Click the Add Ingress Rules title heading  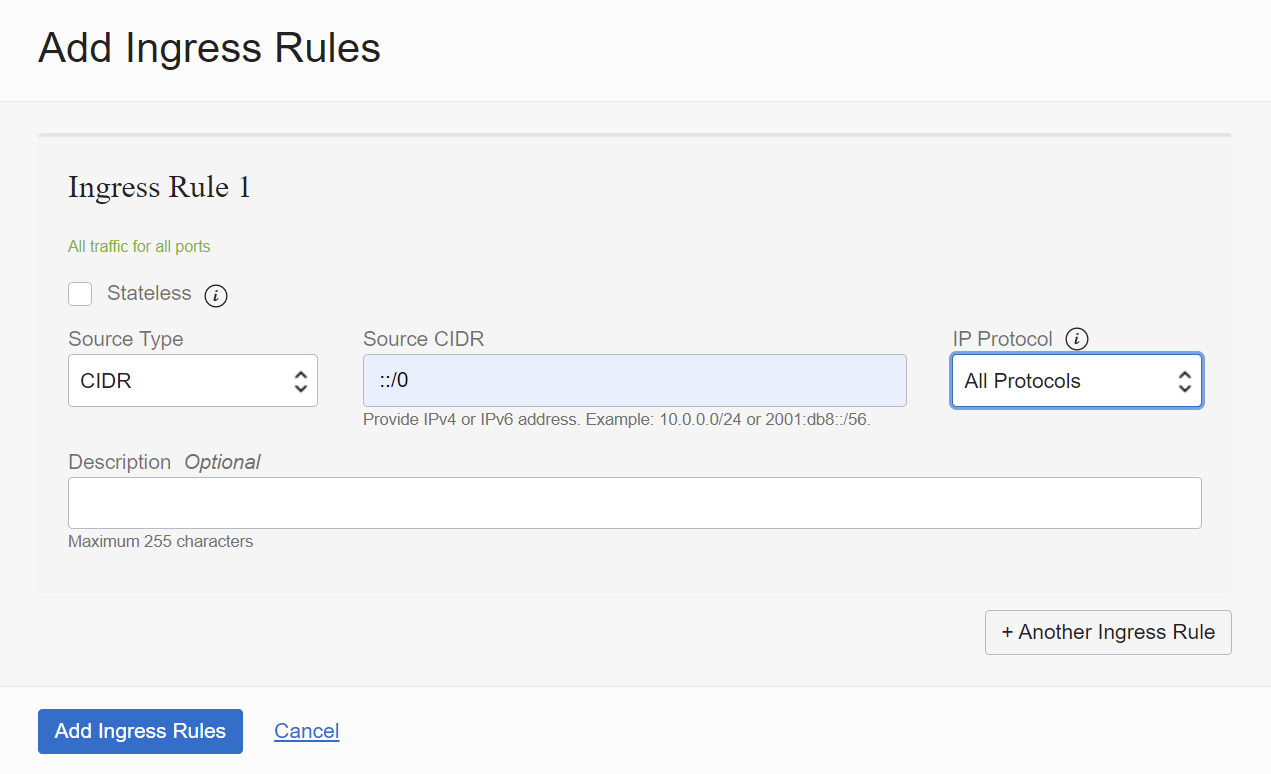(210, 48)
